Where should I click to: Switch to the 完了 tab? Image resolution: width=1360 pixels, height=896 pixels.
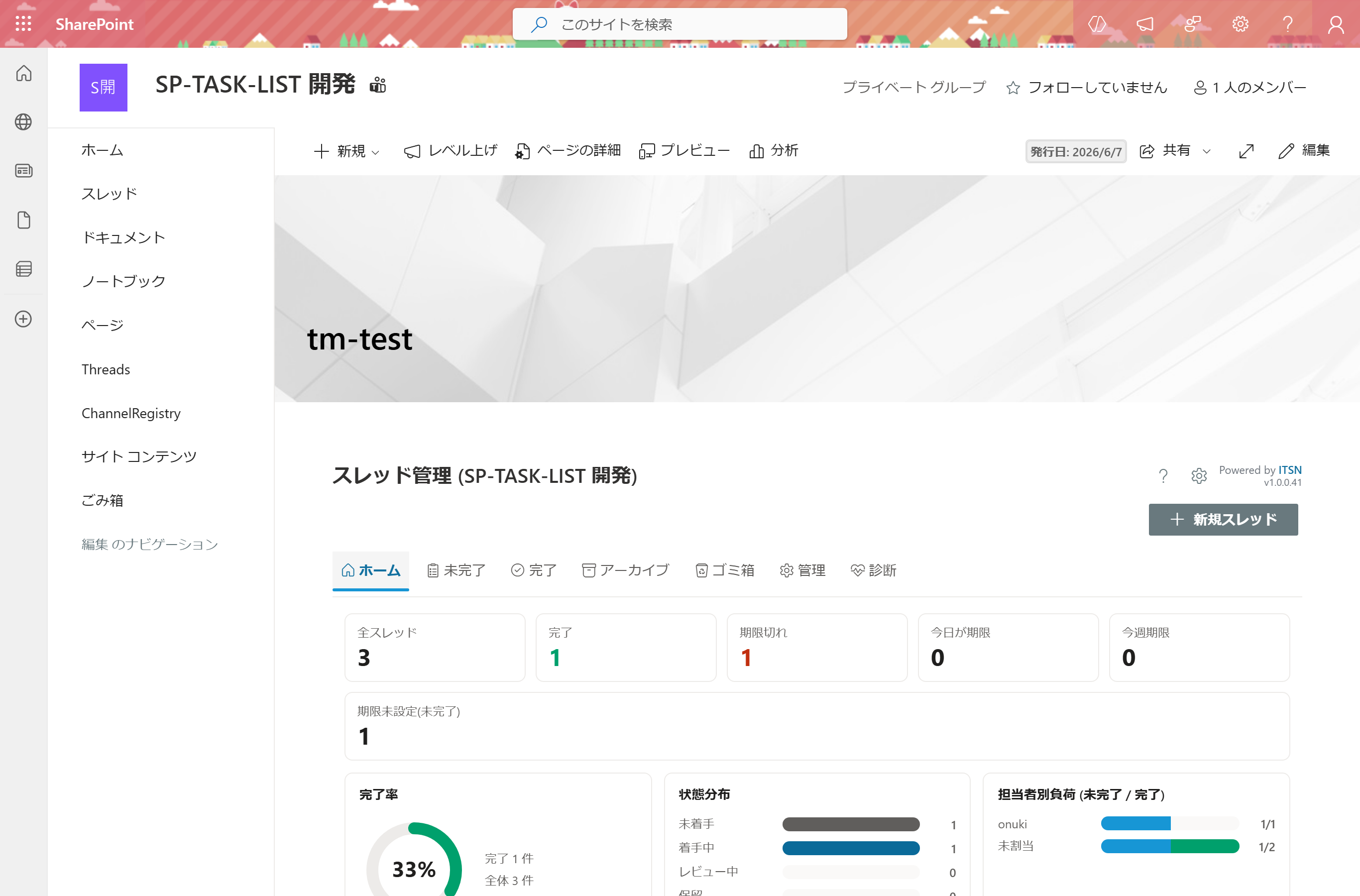pos(533,570)
